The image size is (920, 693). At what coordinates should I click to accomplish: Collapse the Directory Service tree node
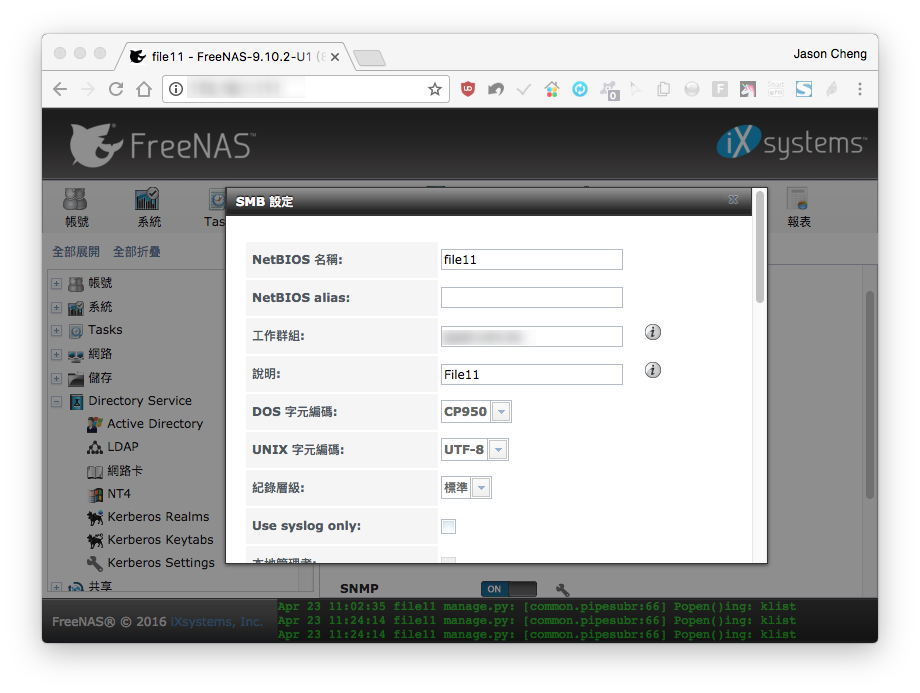[56, 402]
